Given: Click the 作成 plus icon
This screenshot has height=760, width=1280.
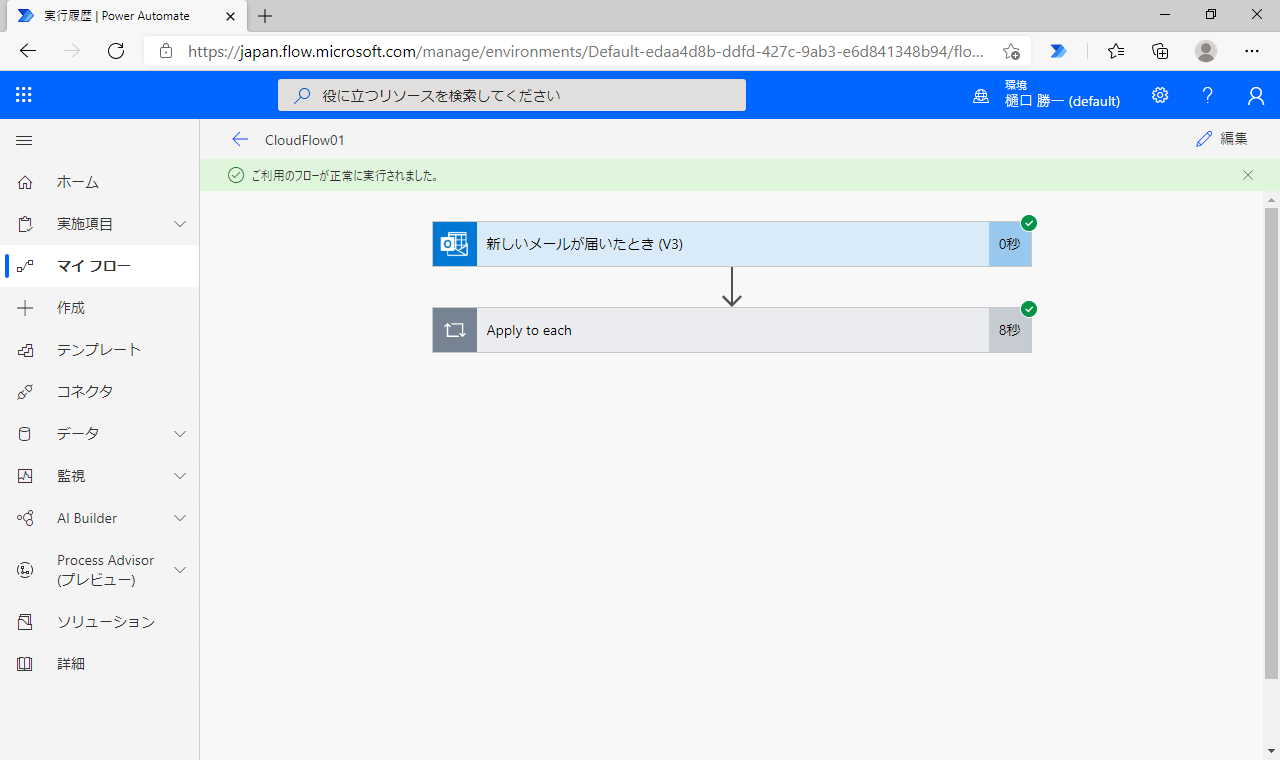Looking at the screenshot, I should (x=25, y=308).
